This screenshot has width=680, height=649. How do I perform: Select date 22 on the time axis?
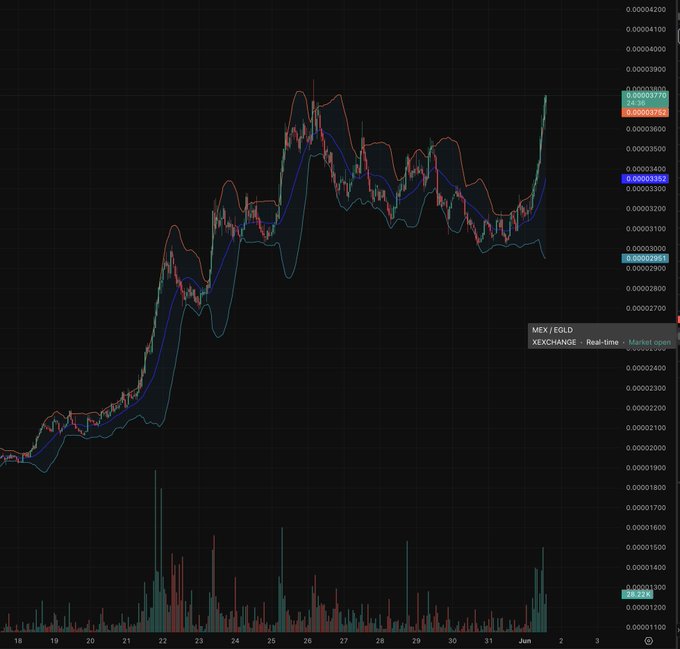point(163,641)
